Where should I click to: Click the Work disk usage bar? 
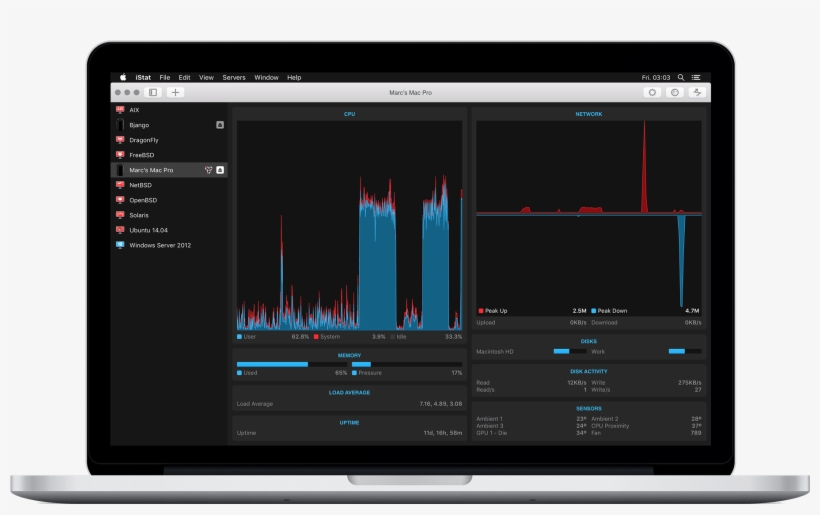(x=685, y=351)
